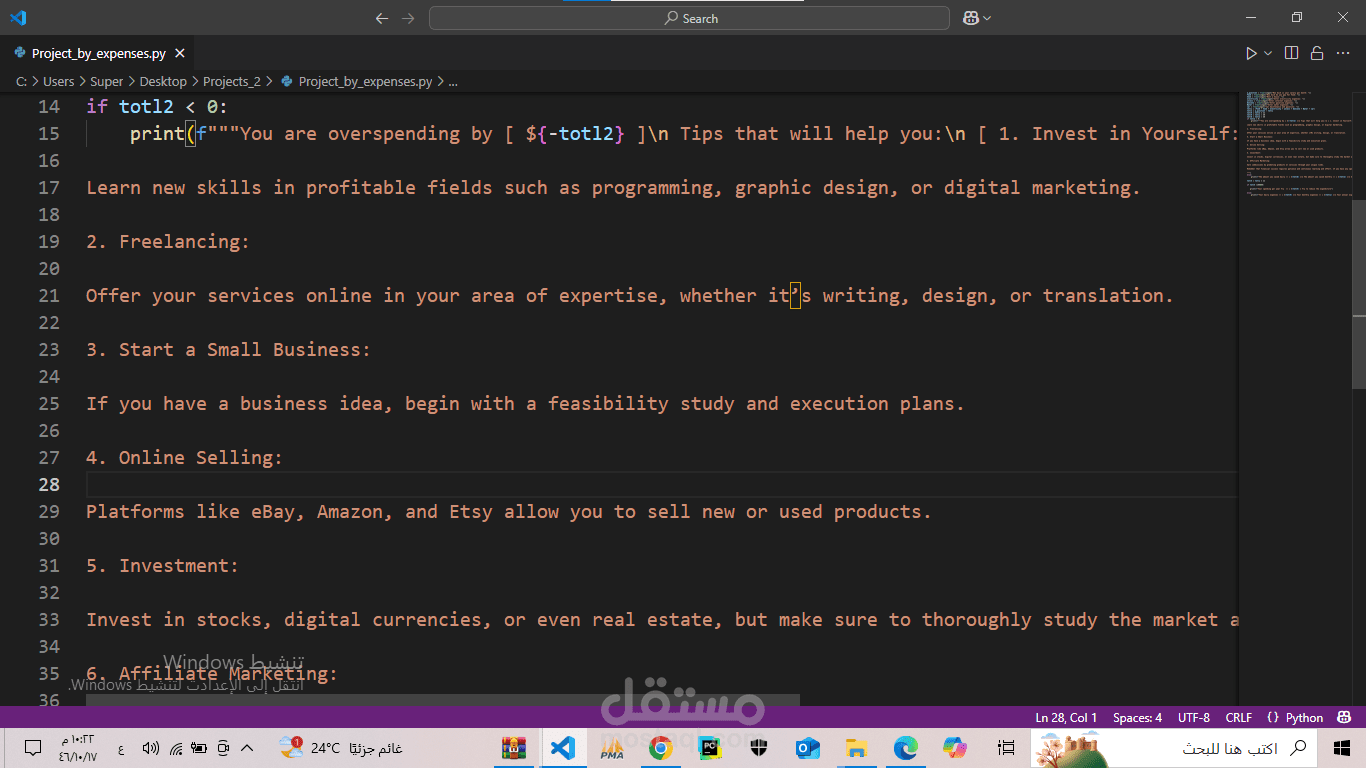Open the Wi-Fi network tray icon
This screenshot has width=1366, height=768.
175,748
